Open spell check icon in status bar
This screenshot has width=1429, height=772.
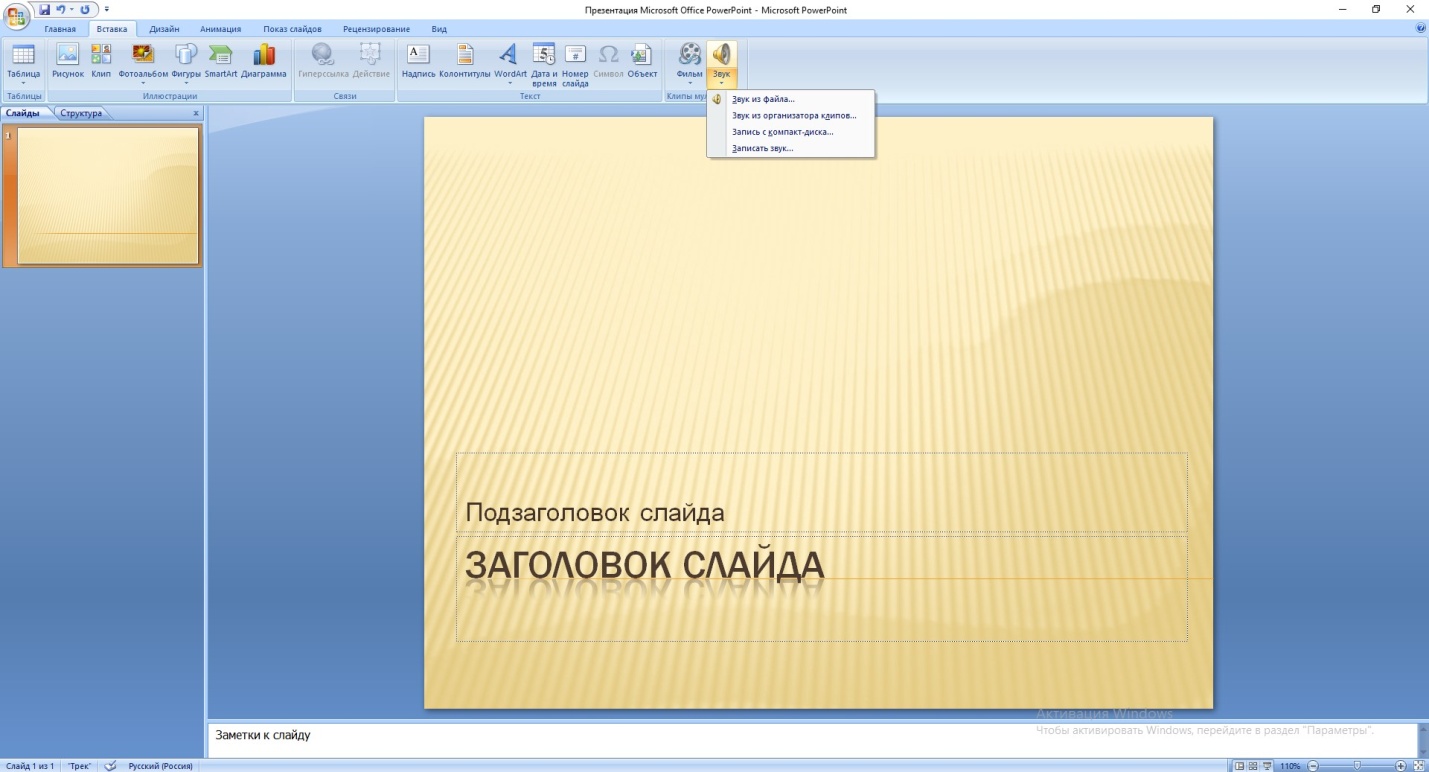click(110, 765)
